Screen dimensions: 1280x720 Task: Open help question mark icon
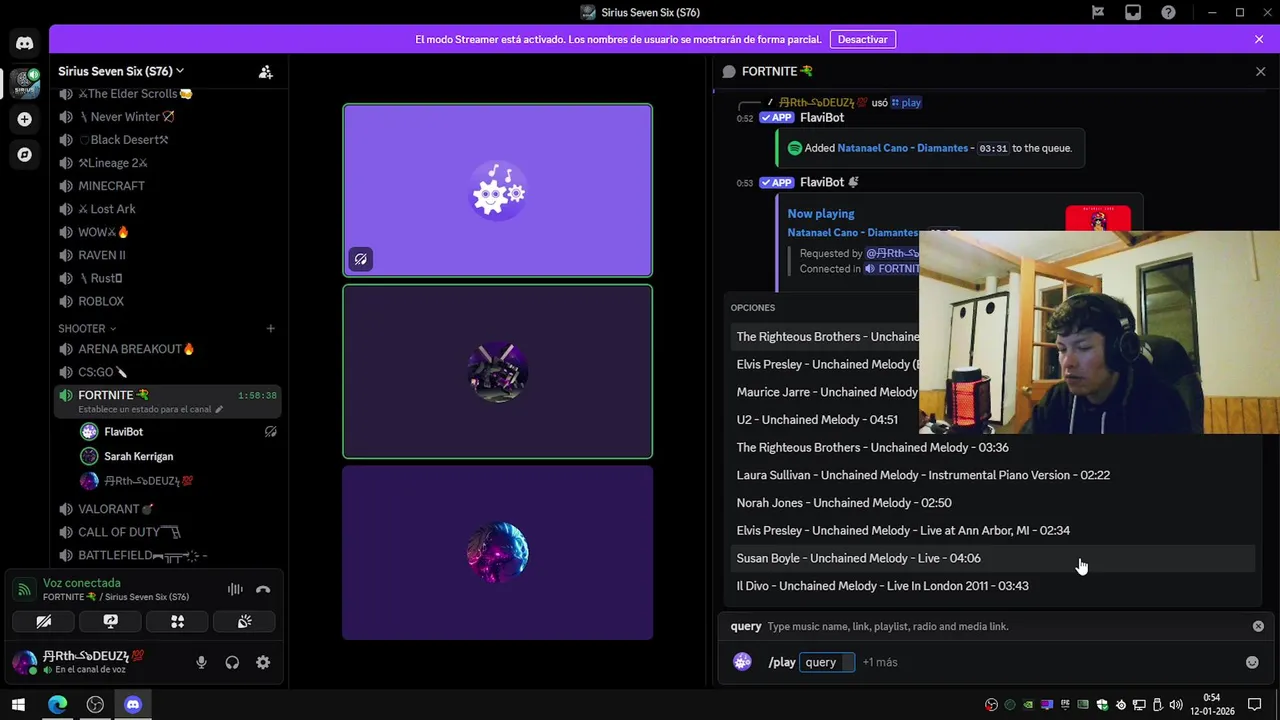point(1168,12)
